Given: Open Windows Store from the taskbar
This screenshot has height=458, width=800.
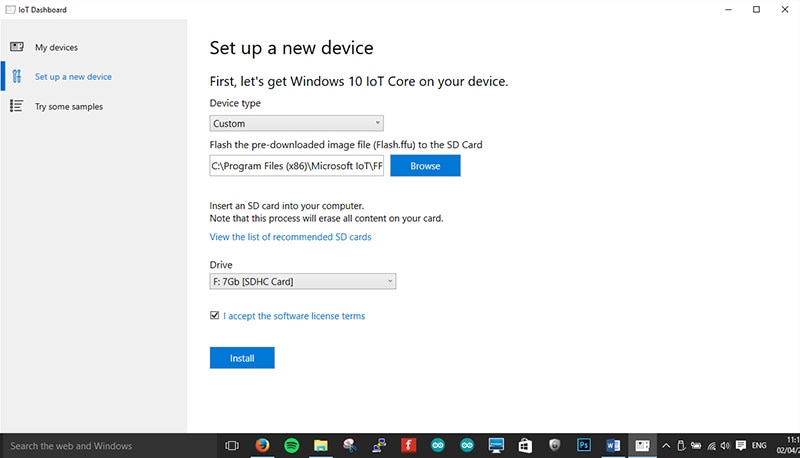Looking at the screenshot, I should 526,445.
